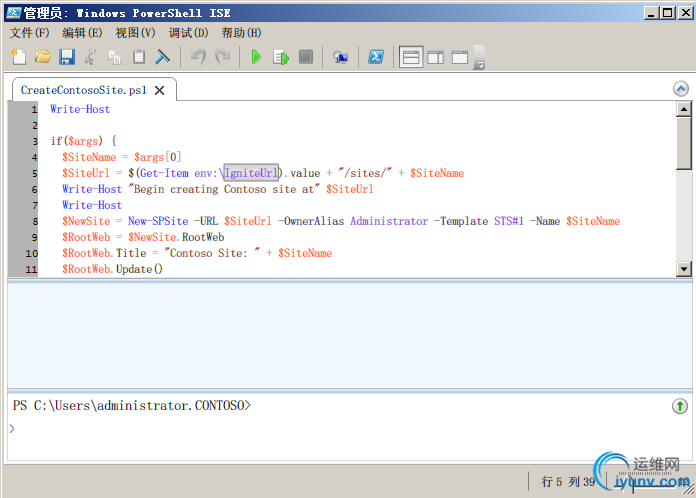Open 调试(D) menu

click(x=188, y=33)
